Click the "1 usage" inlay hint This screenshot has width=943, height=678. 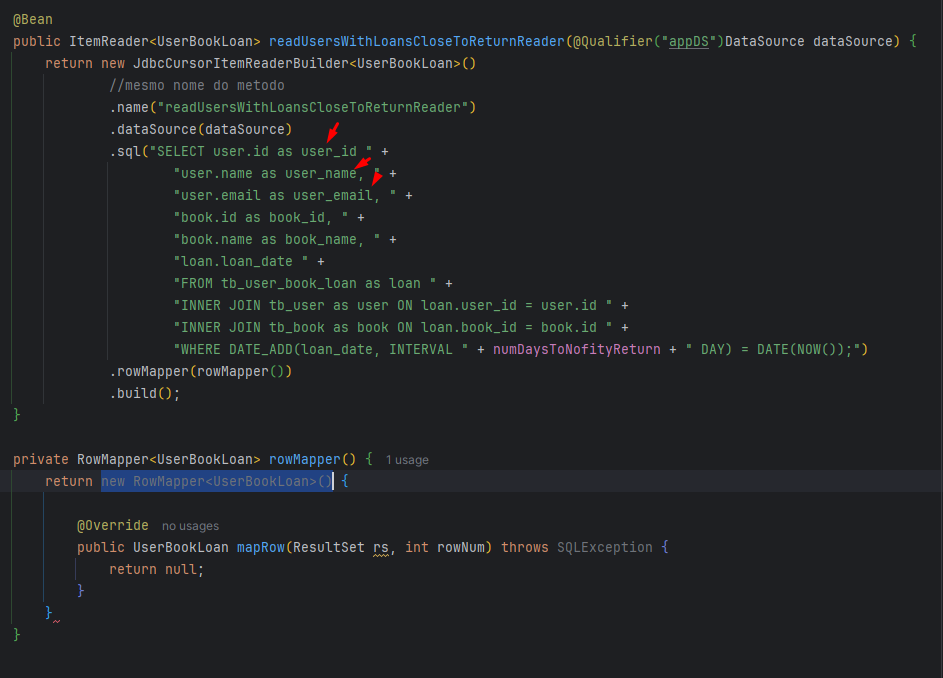[407, 460]
